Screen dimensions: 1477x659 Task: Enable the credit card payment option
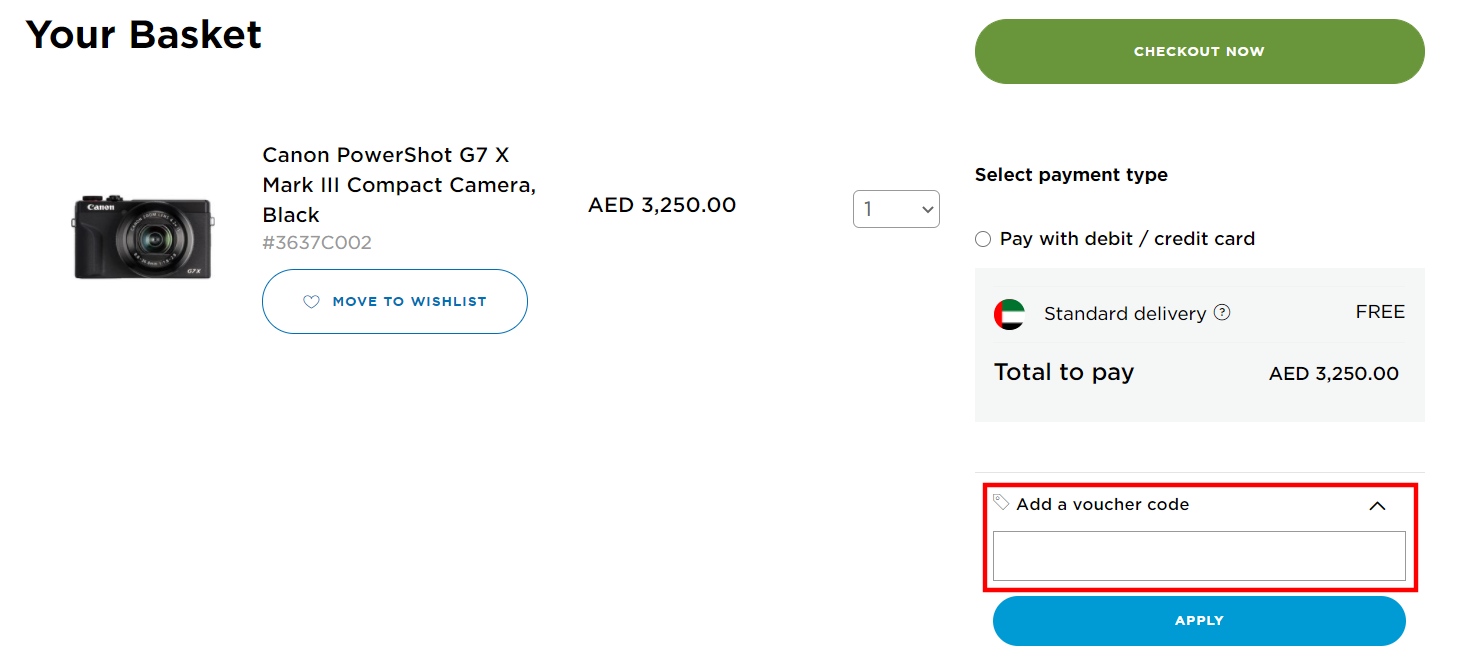coord(983,238)
